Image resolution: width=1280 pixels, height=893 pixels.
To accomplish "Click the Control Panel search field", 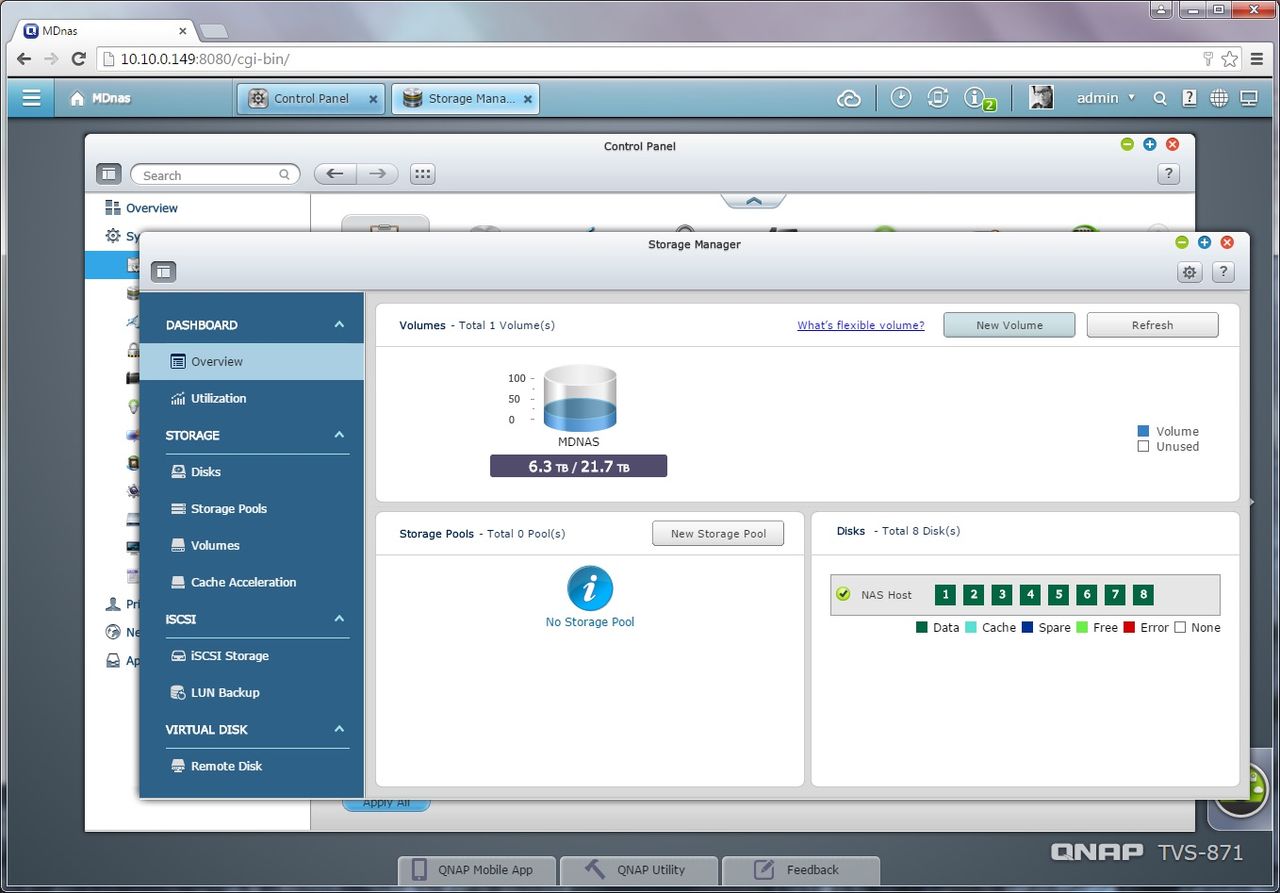I will [x=215, y=175].
